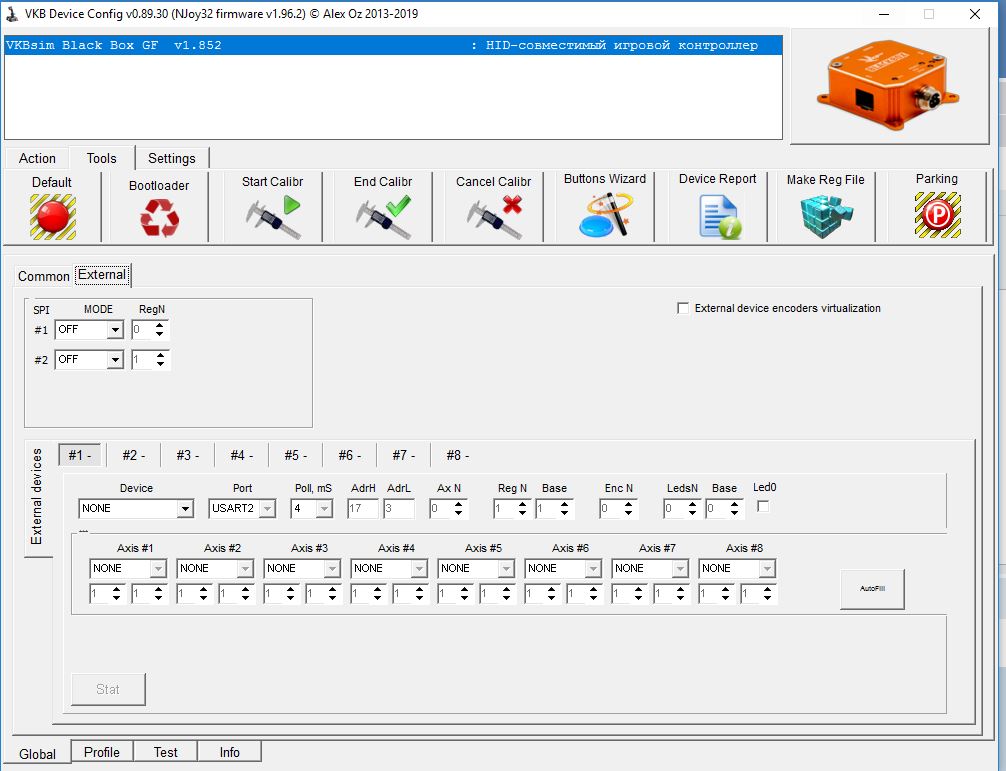Select the External sub-tab

point(102,275)
